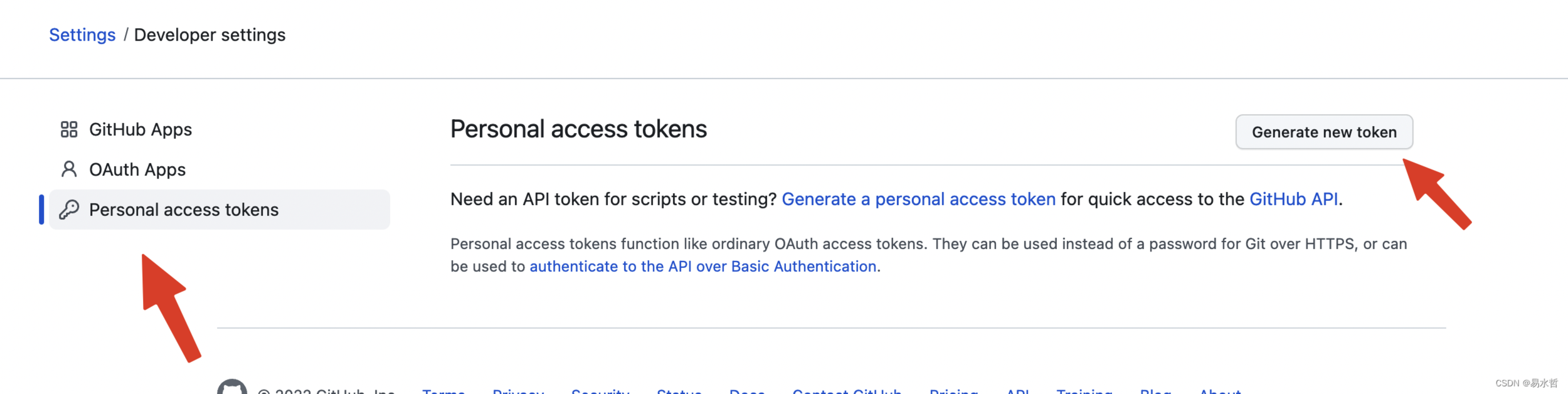Click the Generate new token button
1568x394 pixels.
click(x=1324, y=132)
